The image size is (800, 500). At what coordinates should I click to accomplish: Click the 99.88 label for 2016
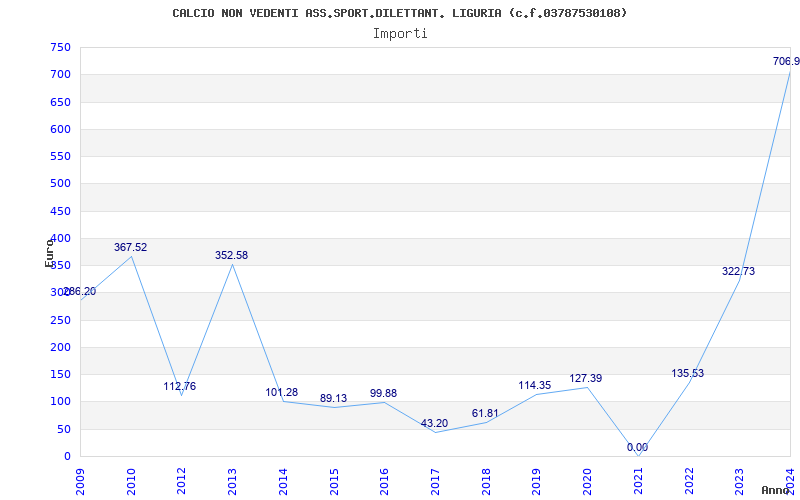click(x=383, y=393)
